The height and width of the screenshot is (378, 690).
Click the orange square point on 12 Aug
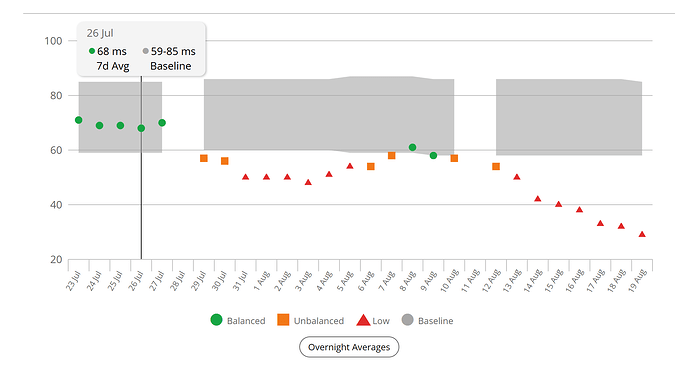[x=496, y=166]
